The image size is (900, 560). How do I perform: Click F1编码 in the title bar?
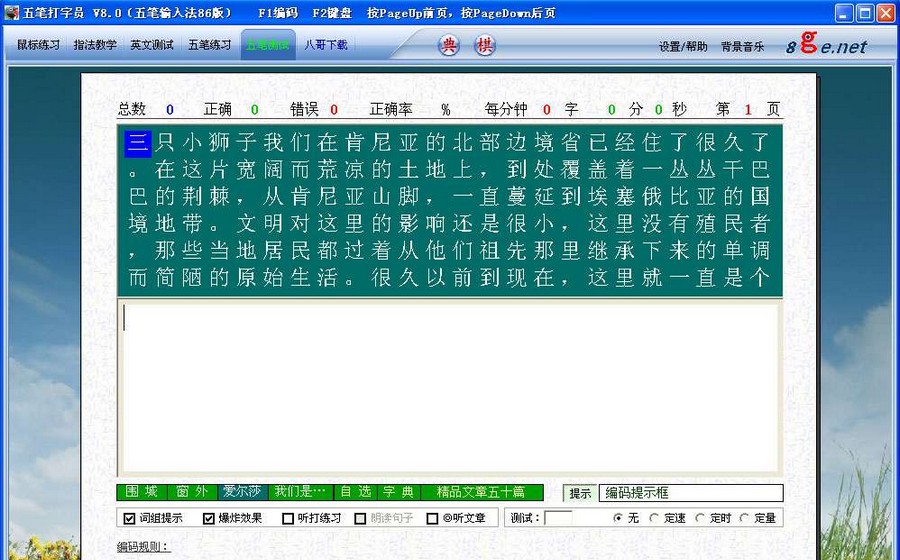278,13
